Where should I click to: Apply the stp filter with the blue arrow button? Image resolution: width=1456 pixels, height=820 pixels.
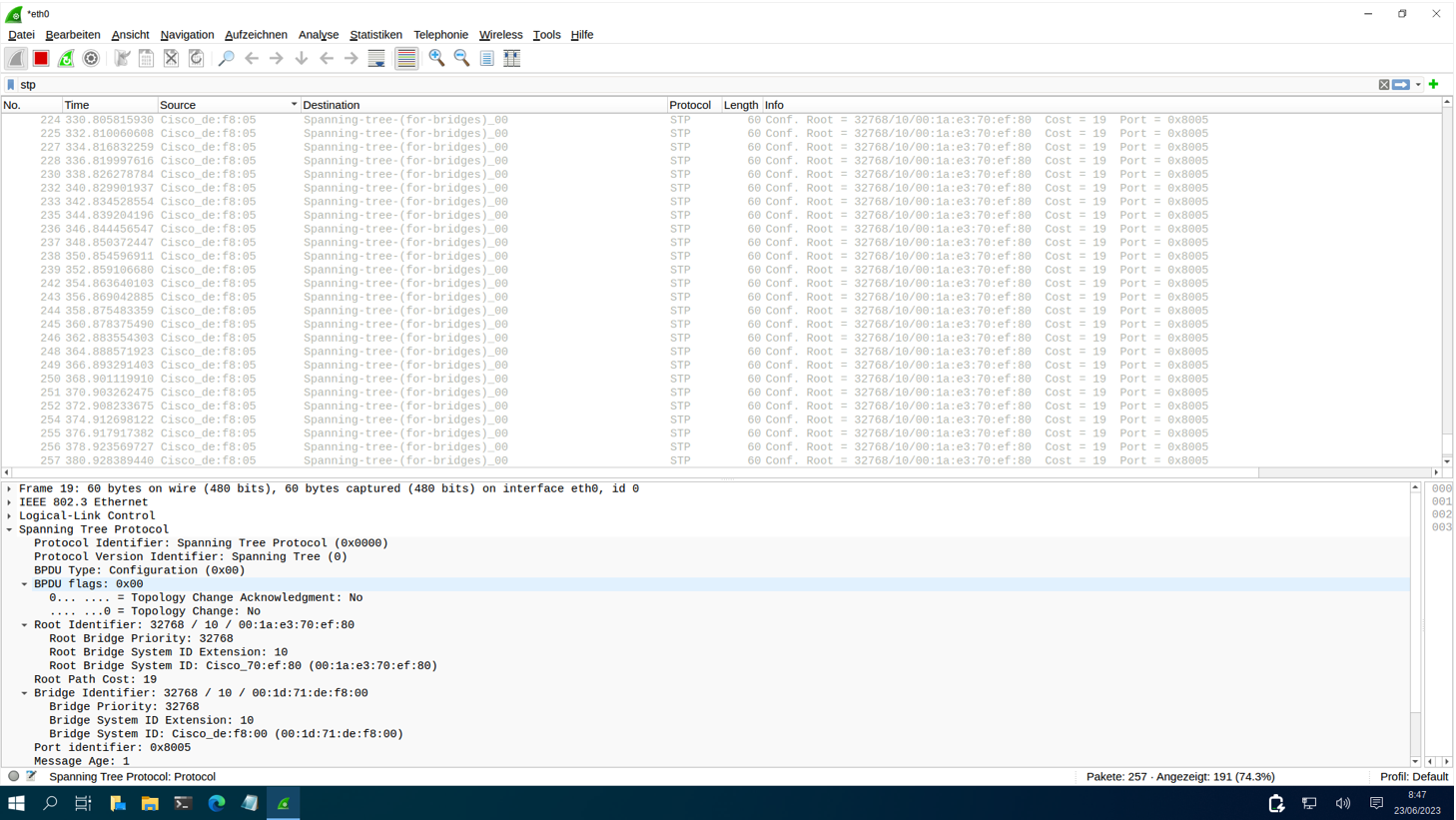coord(1401,84)
